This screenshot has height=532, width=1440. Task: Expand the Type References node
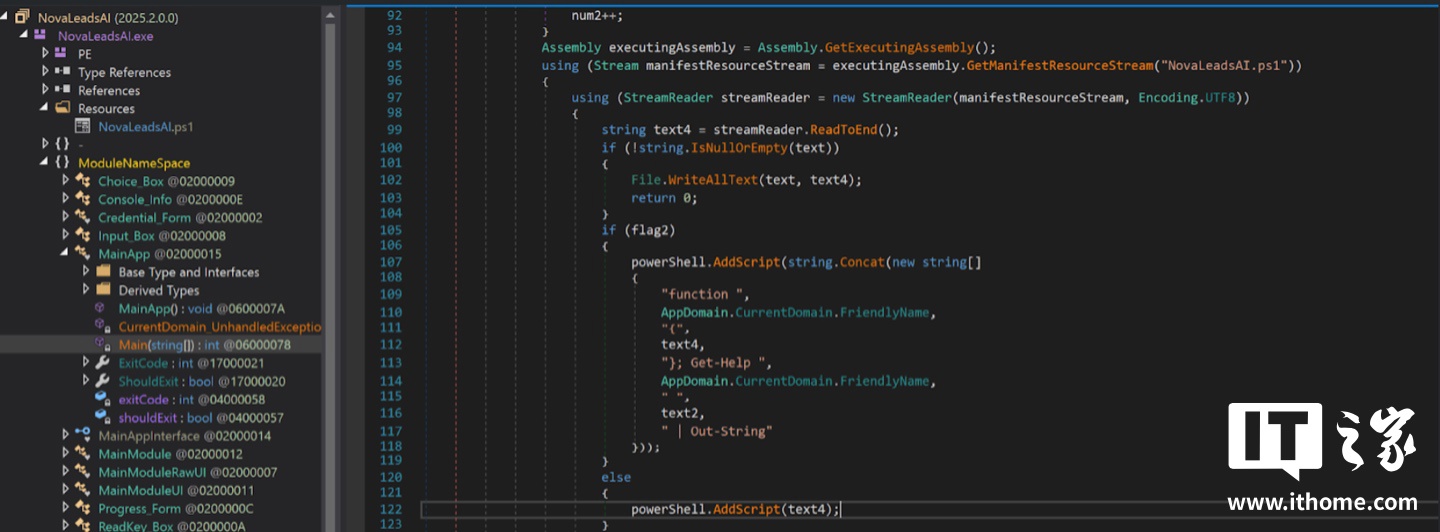45,71
